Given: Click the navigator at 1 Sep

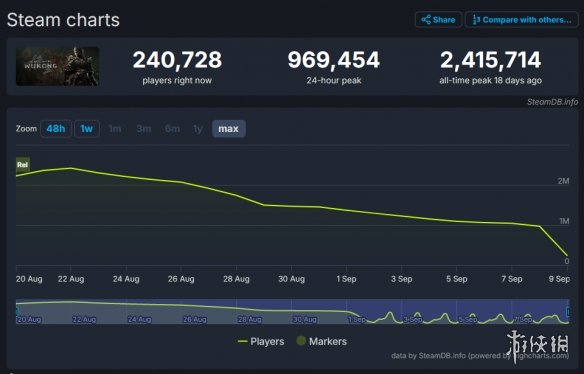Looking at the screenshot, I should 357,320.
